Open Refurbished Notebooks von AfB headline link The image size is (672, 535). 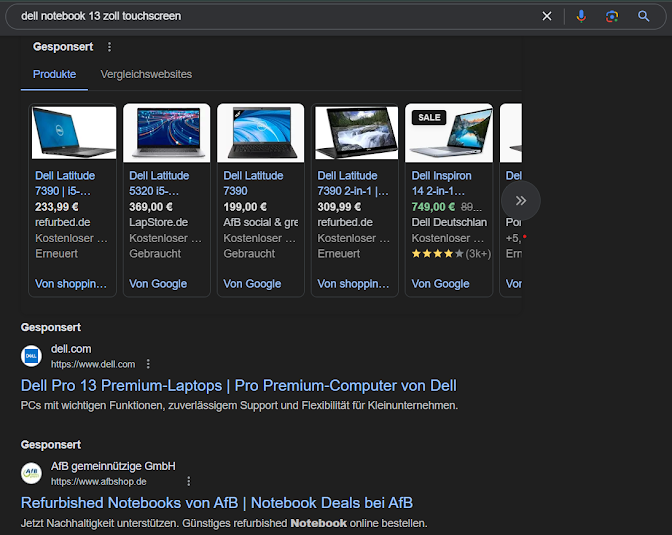coord(217,503)
